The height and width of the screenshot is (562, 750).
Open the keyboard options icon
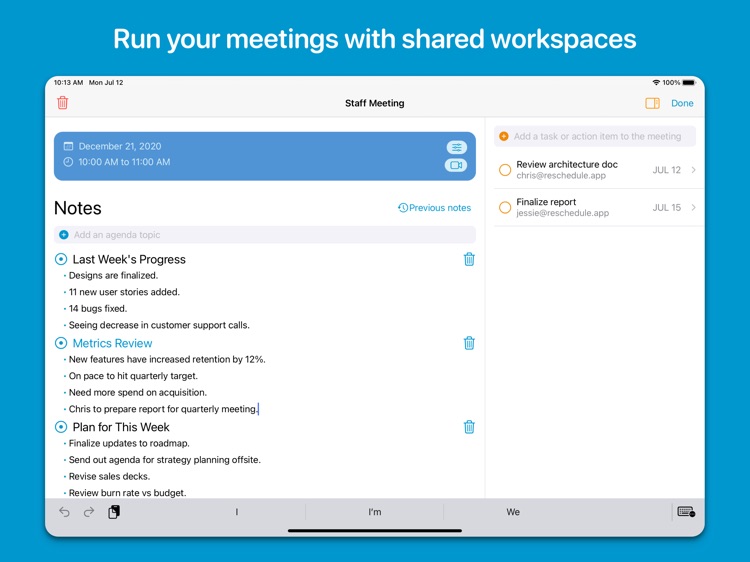coord(686,512)
